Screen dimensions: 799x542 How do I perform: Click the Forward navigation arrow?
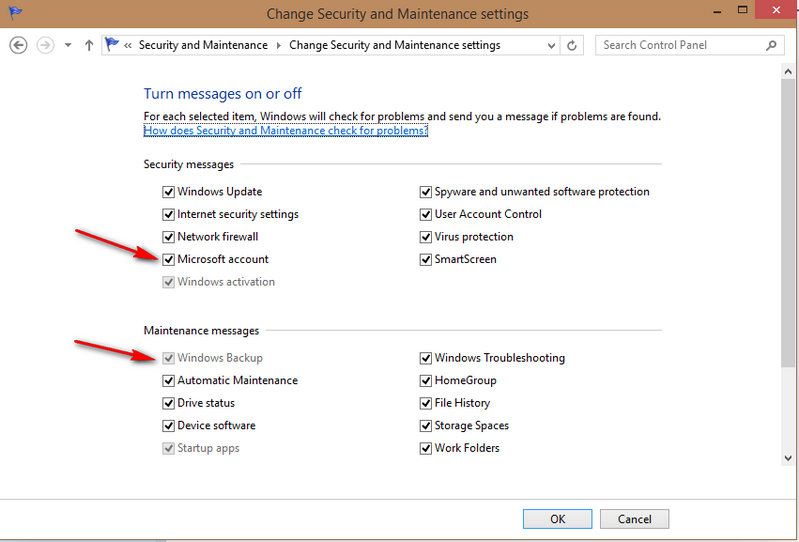pos(44,45)
